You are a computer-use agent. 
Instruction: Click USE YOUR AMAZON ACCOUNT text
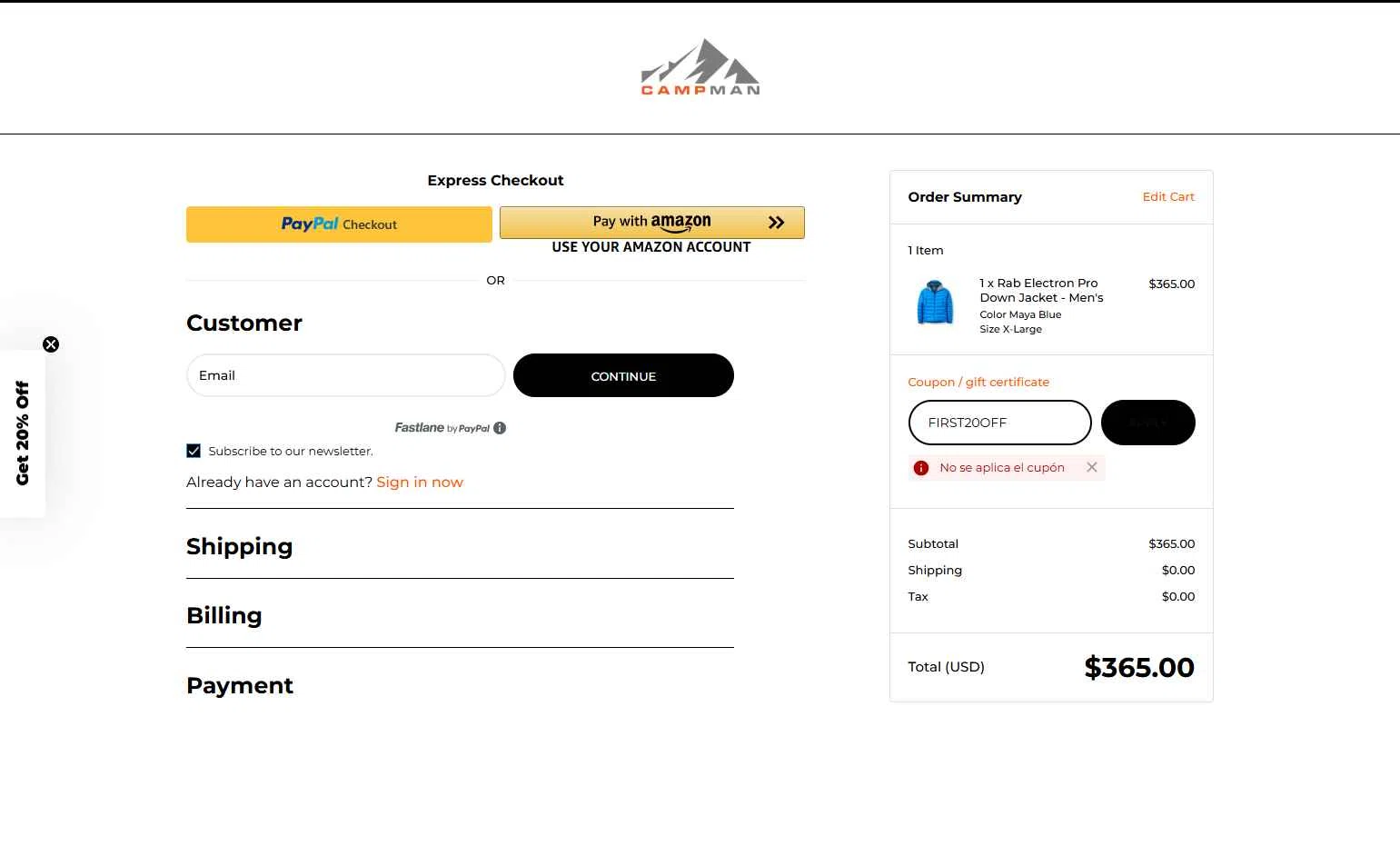point(651,247)
